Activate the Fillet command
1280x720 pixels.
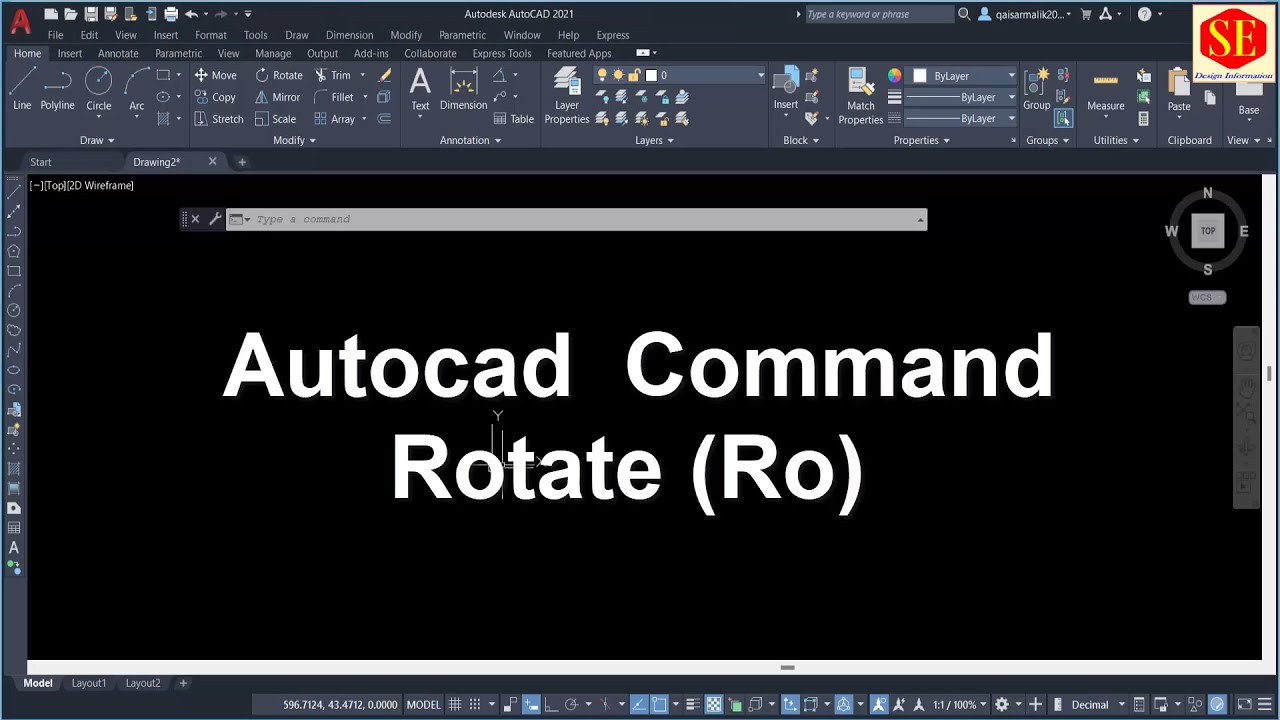(x=334, y=97)
